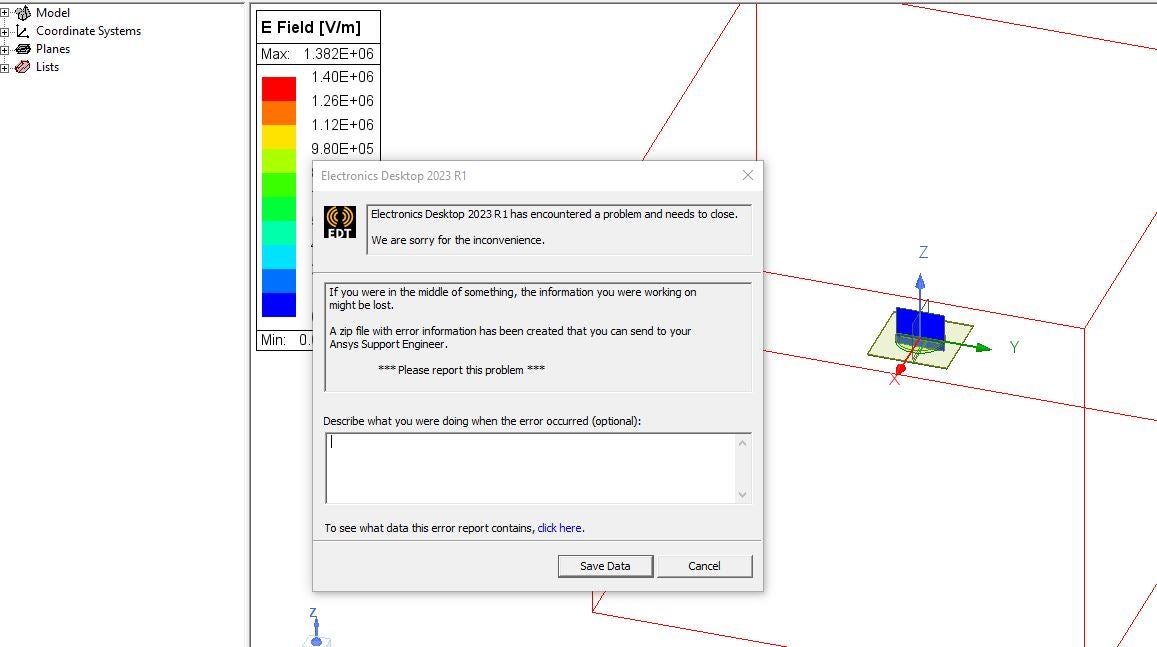1157x647 pixels.
Task: Click the orange color band in legend
Action: 279,113
